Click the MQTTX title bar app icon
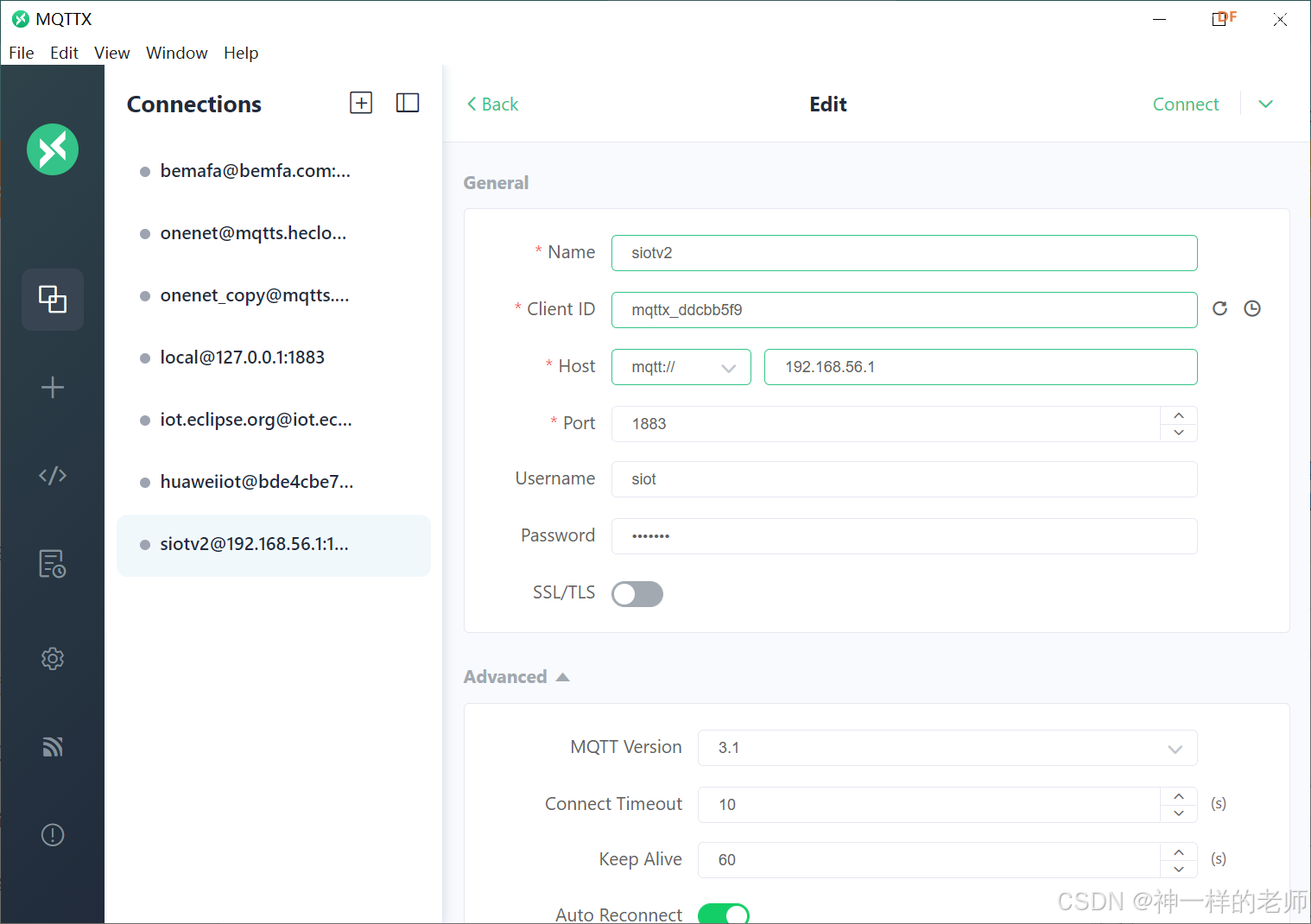The width and height of the screenshot is (1311, 924). pyautogui.click(x=21, y=19)
